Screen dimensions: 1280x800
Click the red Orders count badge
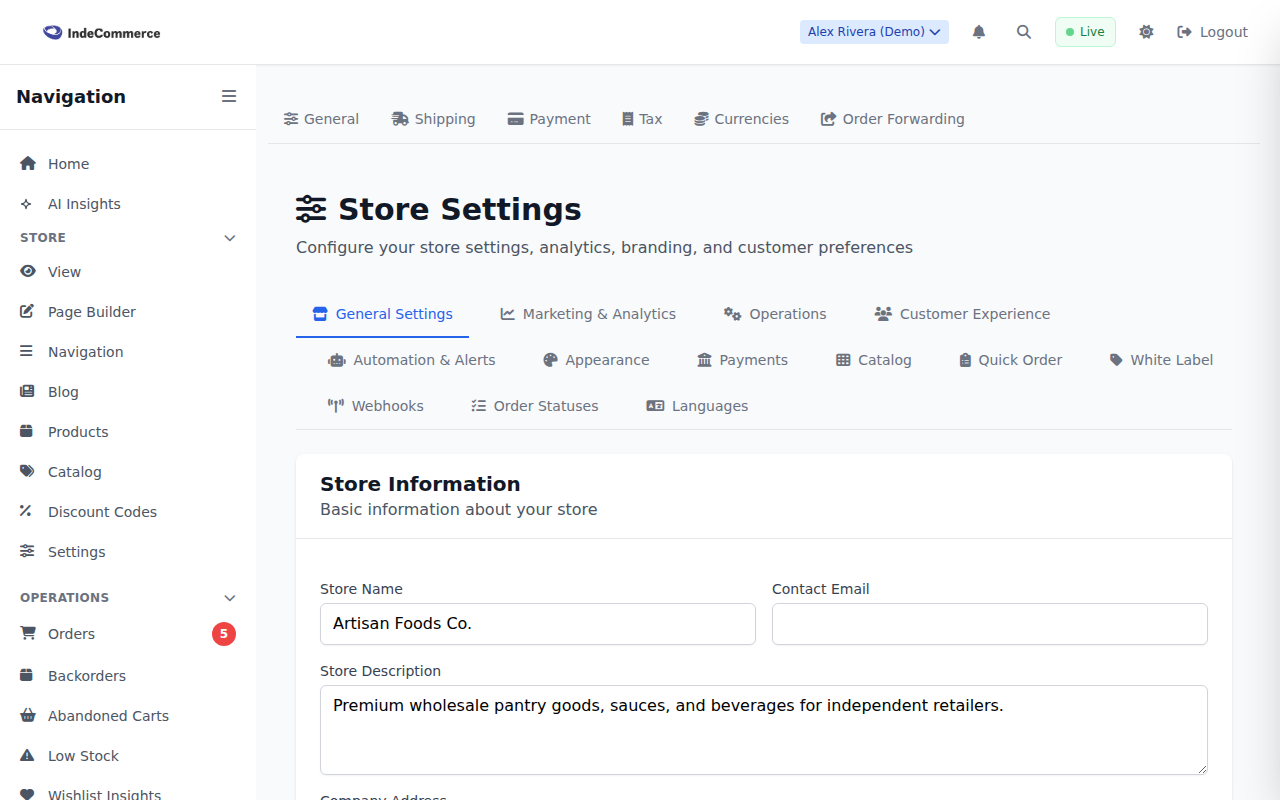224,634
